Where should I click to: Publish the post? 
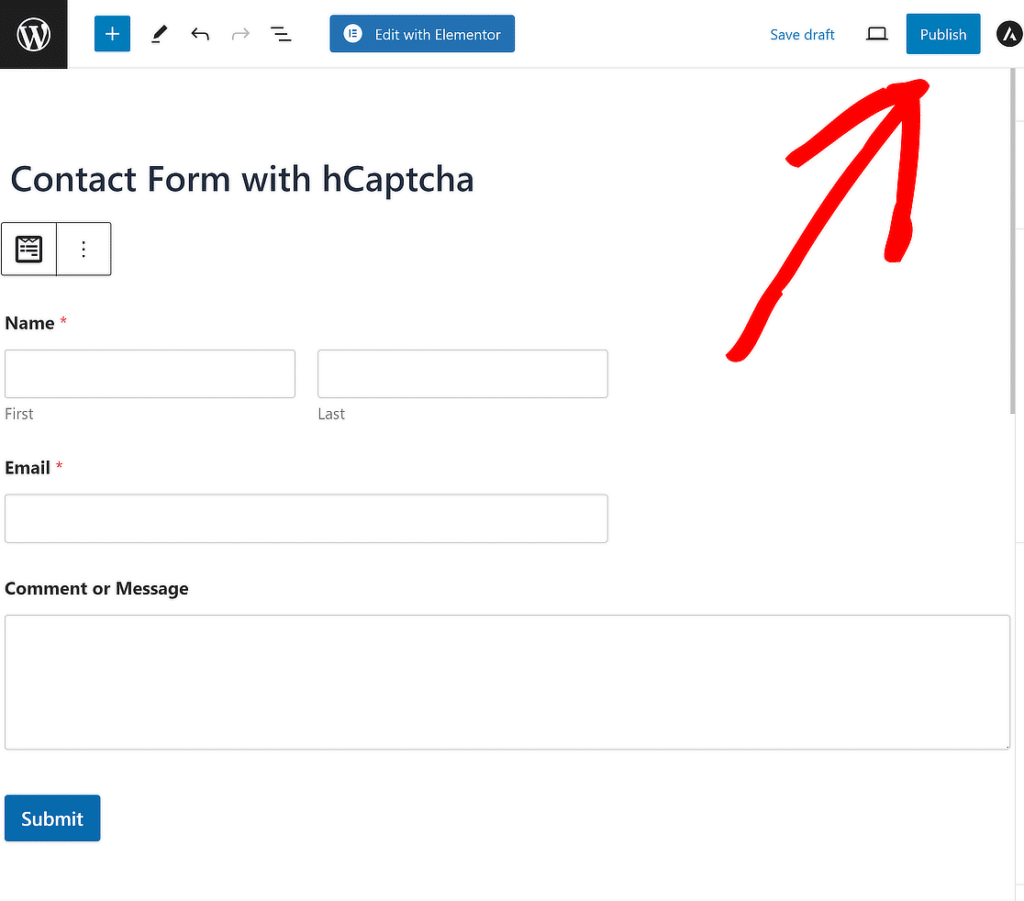942,33
